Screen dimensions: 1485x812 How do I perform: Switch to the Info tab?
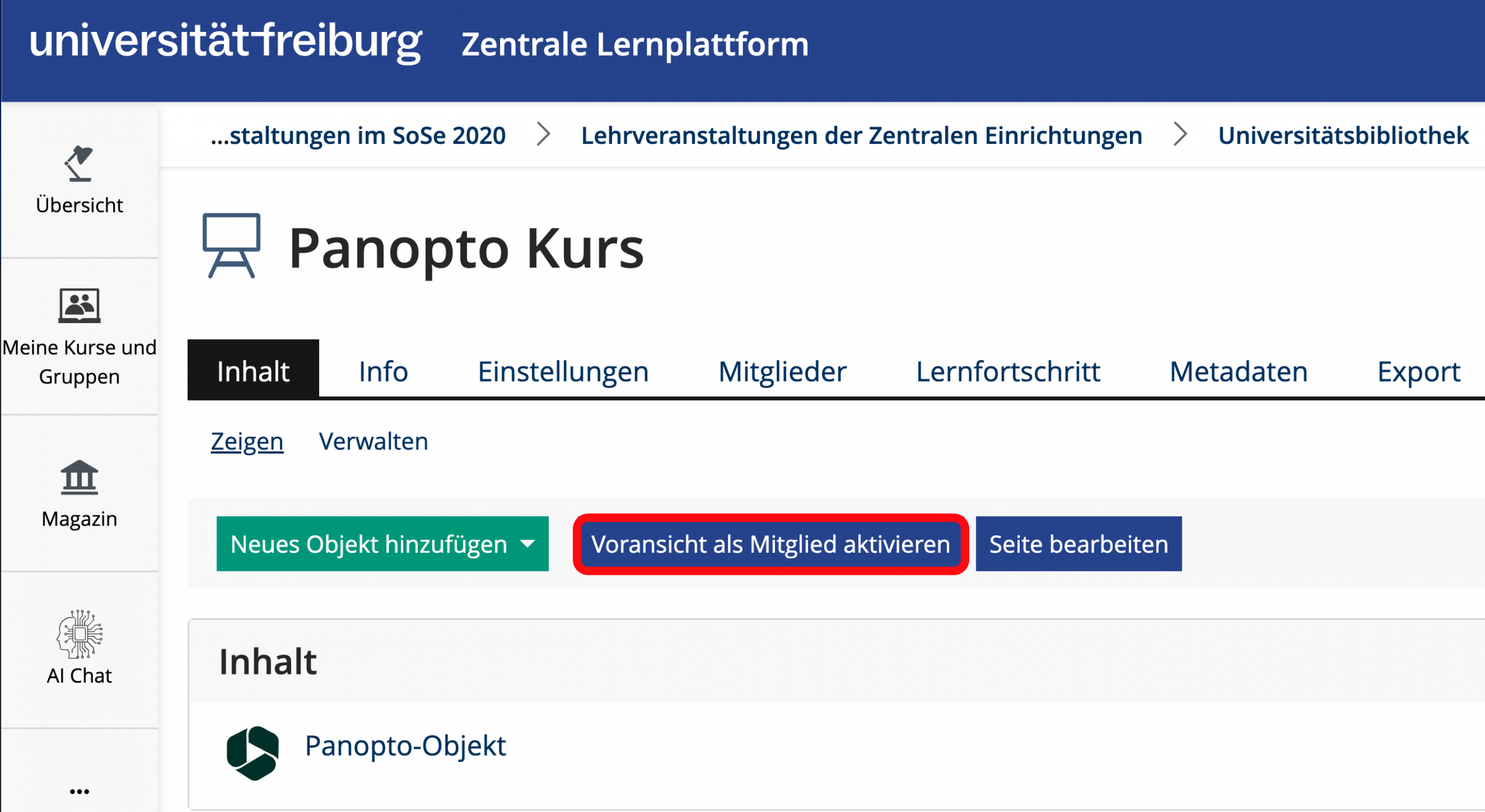coord(383,372)
